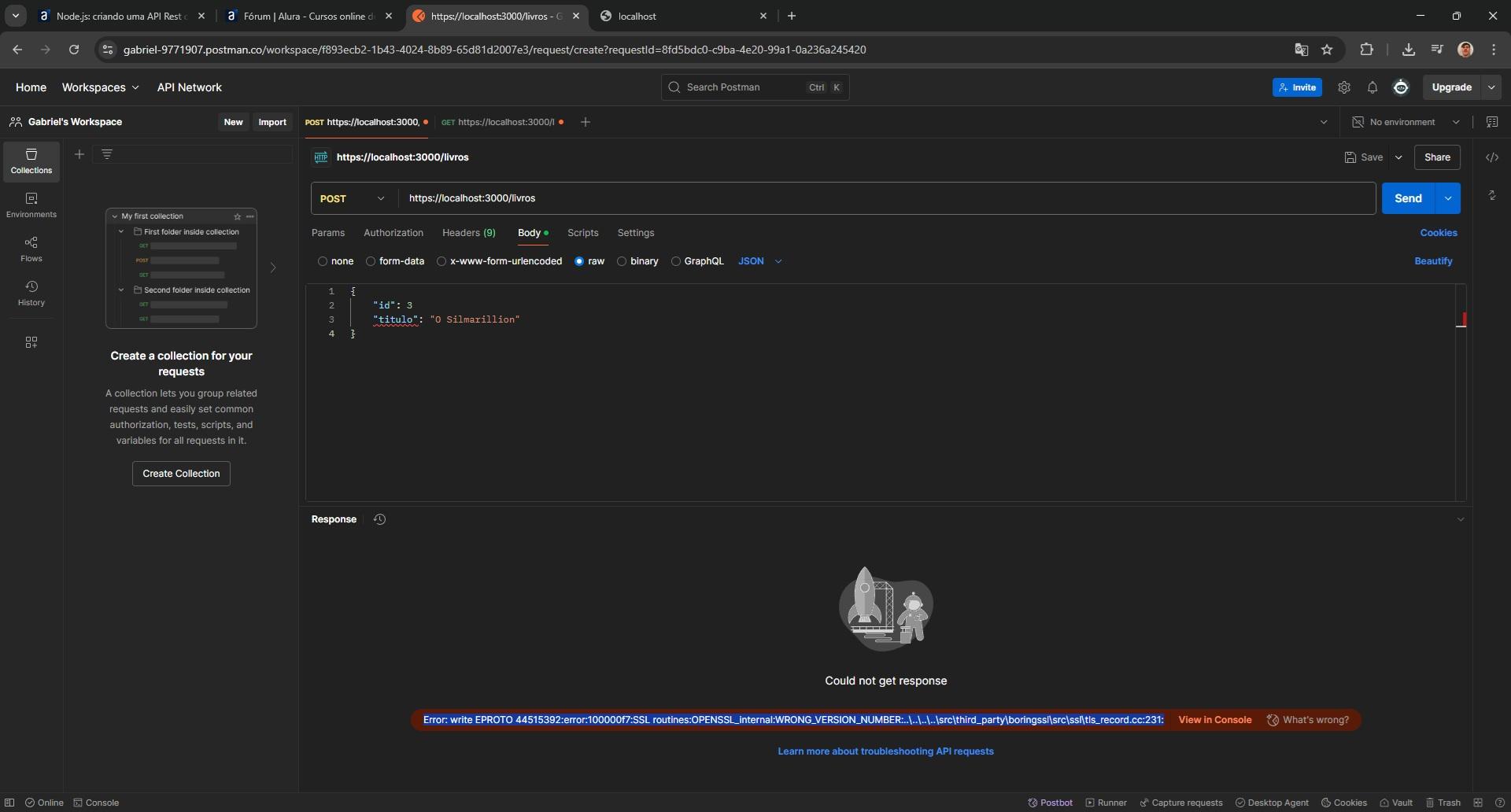Viewport: 1511px width, 812px height.
Task: Click the Share button
Action: pos(1437,157)
